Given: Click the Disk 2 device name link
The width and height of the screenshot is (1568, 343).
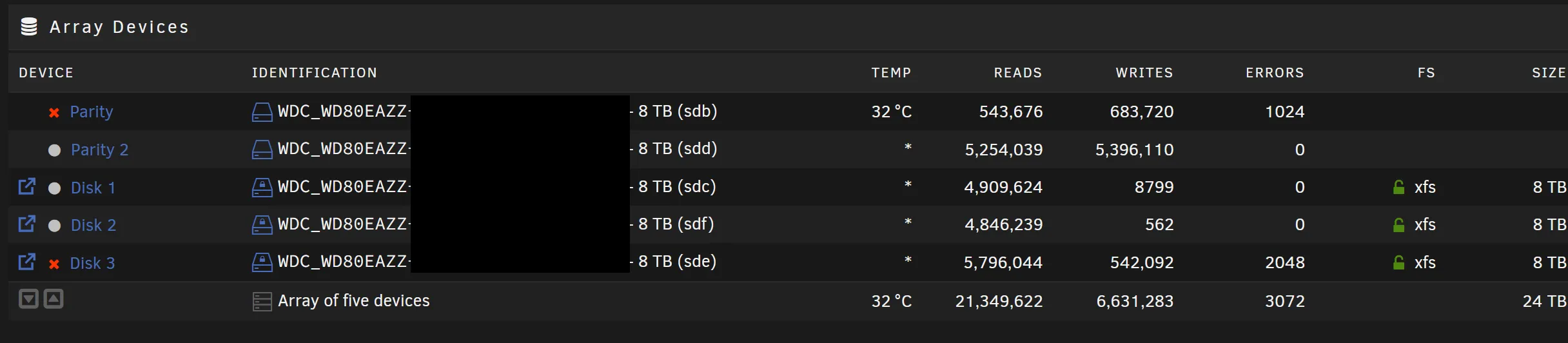Looking at the screenshot, I should pyautogui.click(x=93, y=226).
